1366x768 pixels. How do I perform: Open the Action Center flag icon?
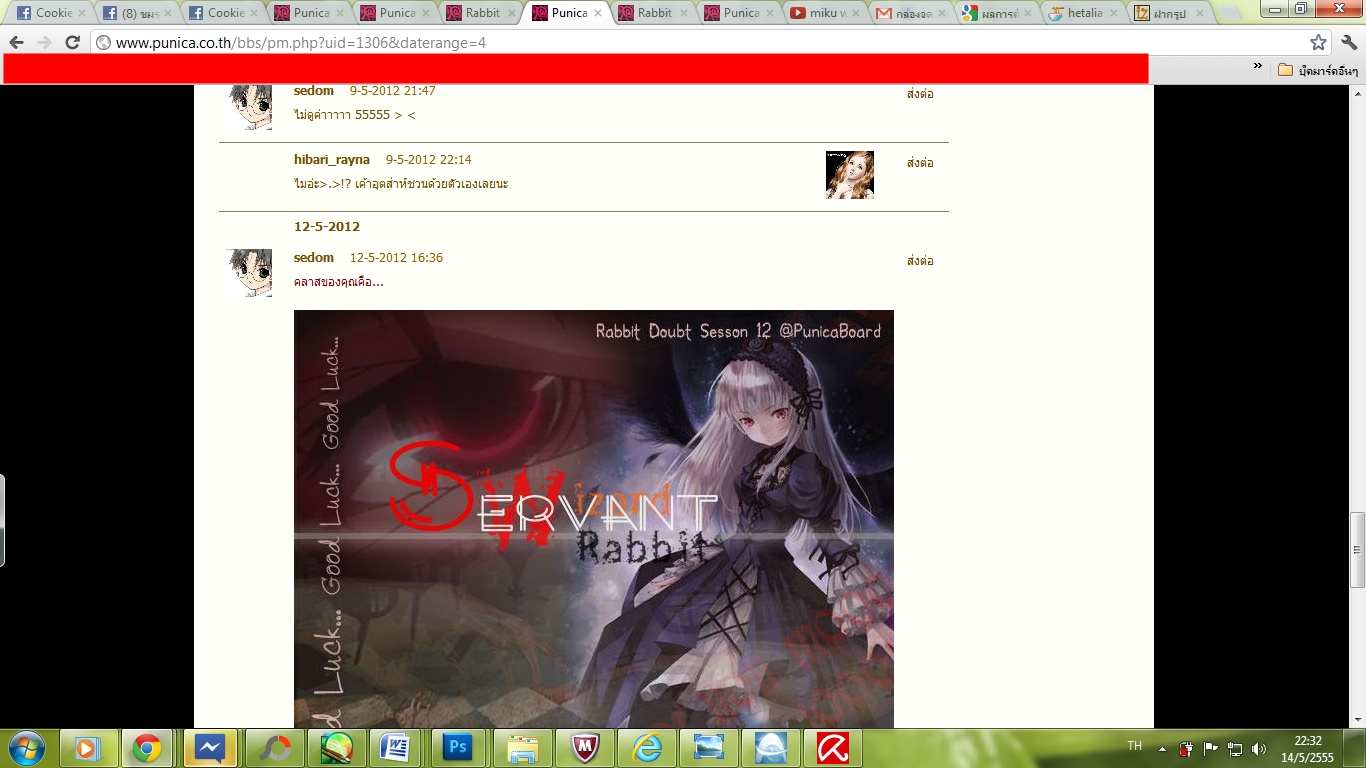(x=1210, y=748)
